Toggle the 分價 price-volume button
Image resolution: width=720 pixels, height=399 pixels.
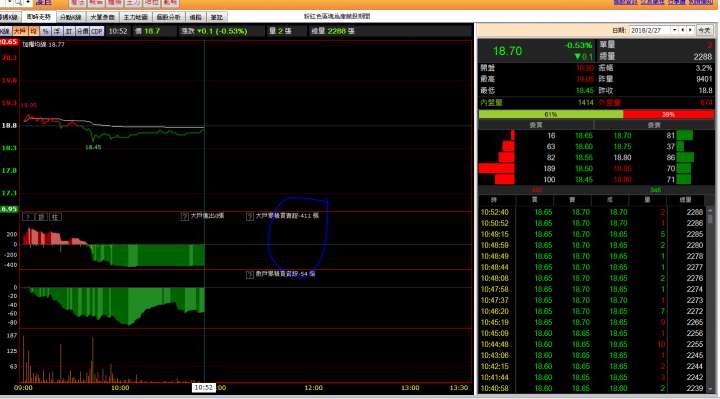coord(82,31)
